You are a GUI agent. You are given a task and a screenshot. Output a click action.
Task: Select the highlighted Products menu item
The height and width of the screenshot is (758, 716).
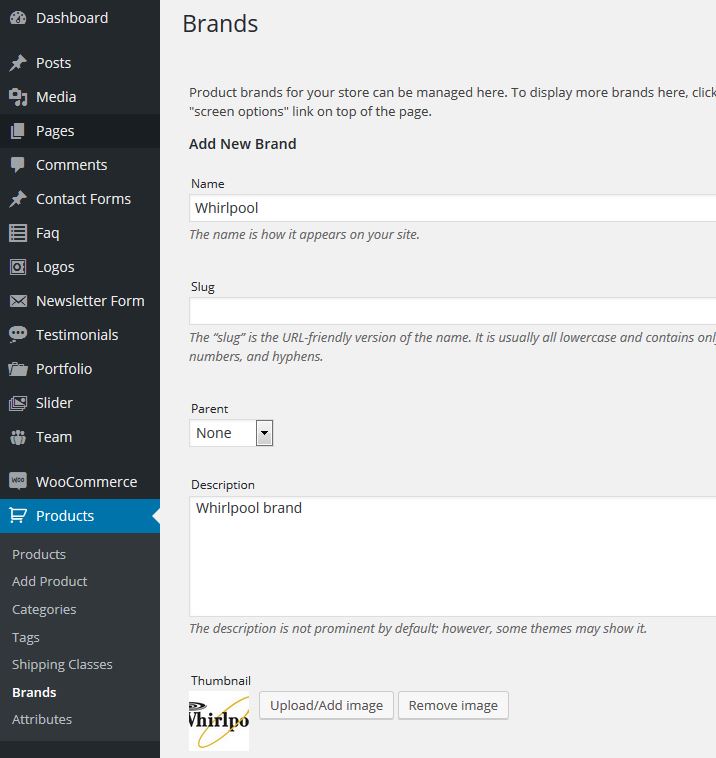80,516
